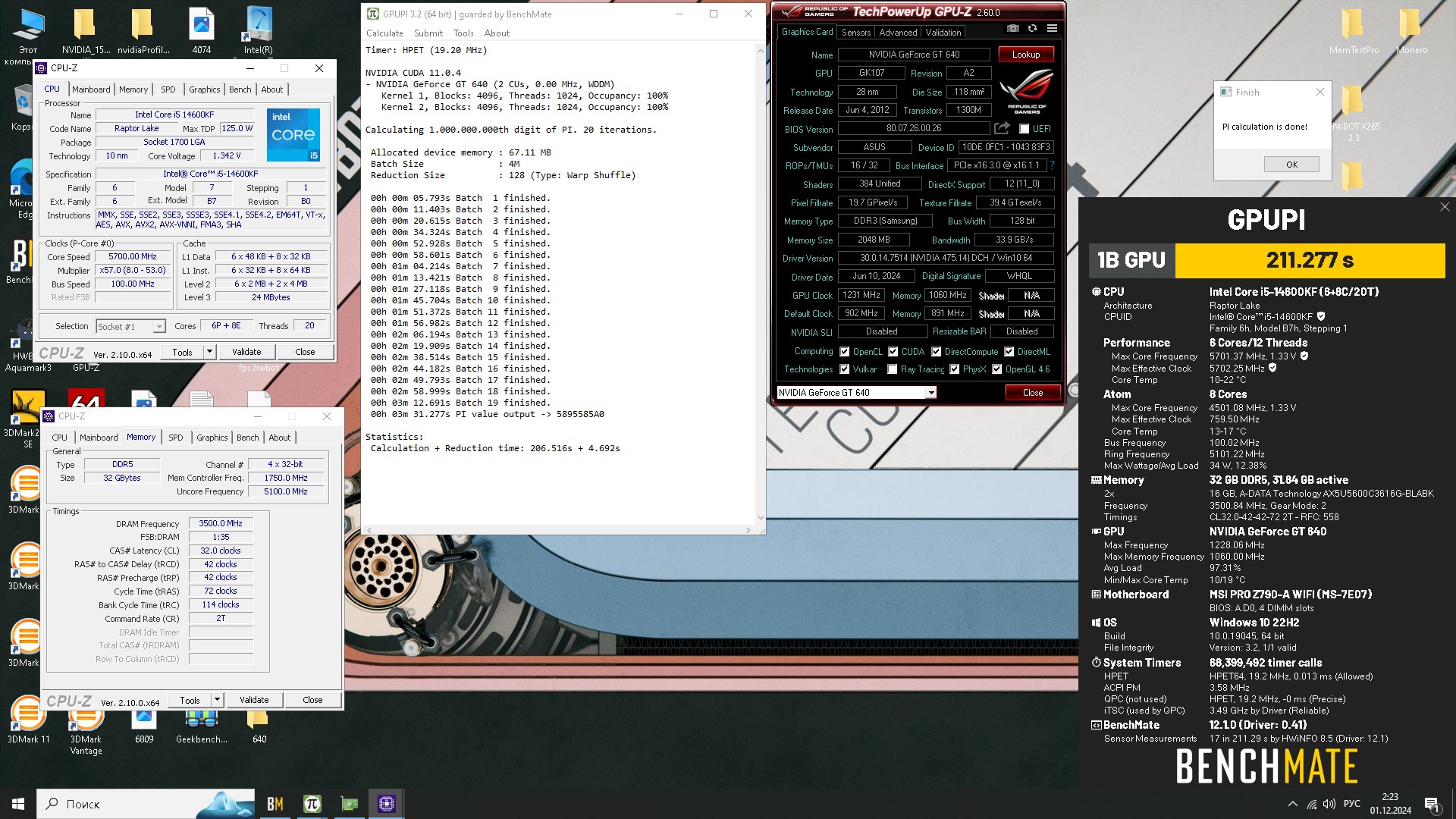Click OK in the Finish dialog
The height and width of the screenshot is (819, 1456).
1291,165
